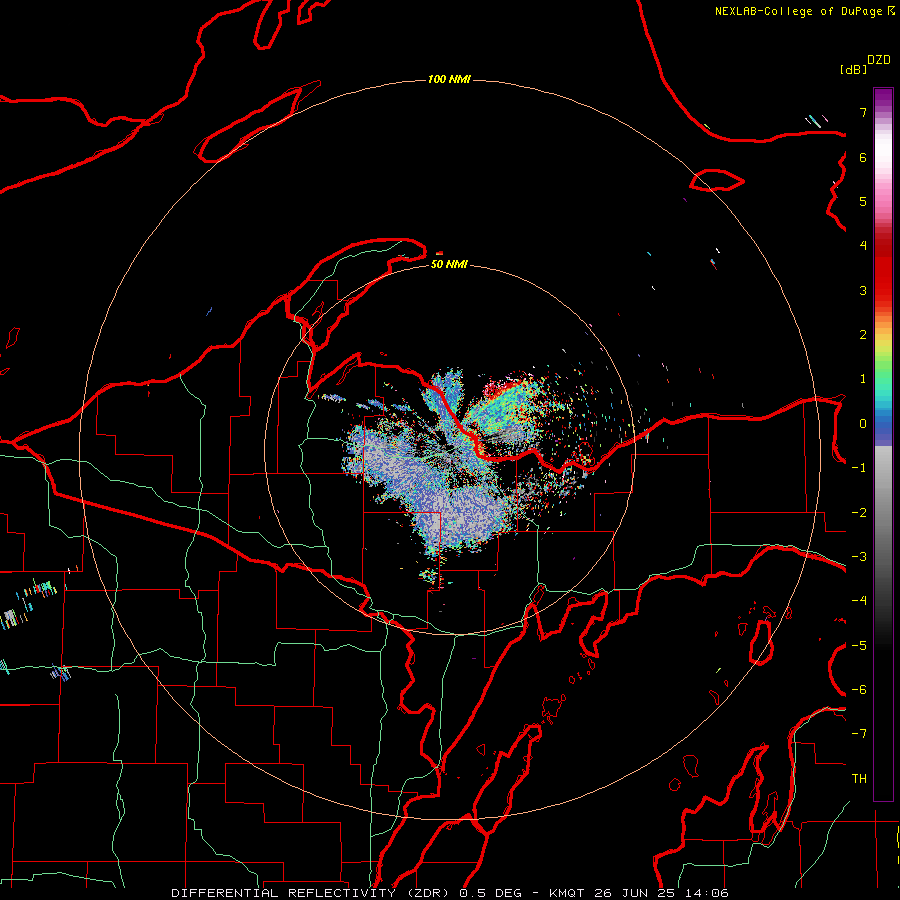Click the DZD legend title
This screenshot has height=900, width=900.
coord(879,60)
